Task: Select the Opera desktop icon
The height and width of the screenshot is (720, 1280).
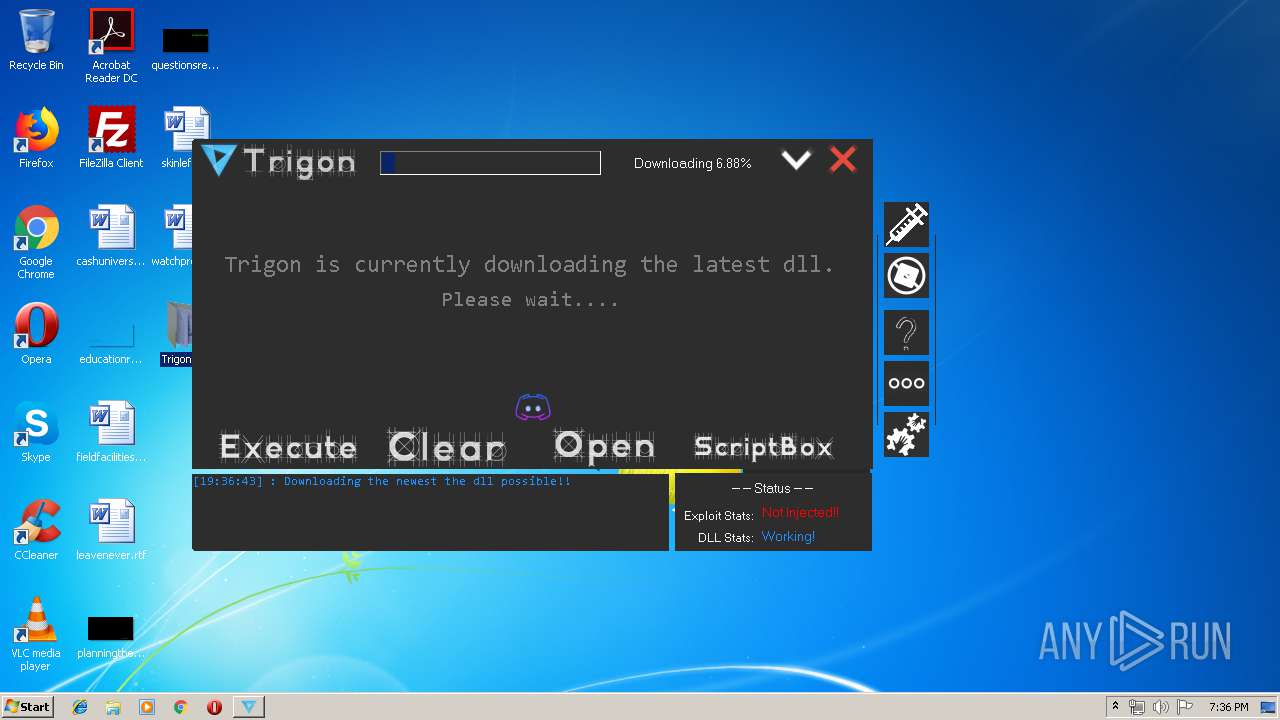Action: 36,334
